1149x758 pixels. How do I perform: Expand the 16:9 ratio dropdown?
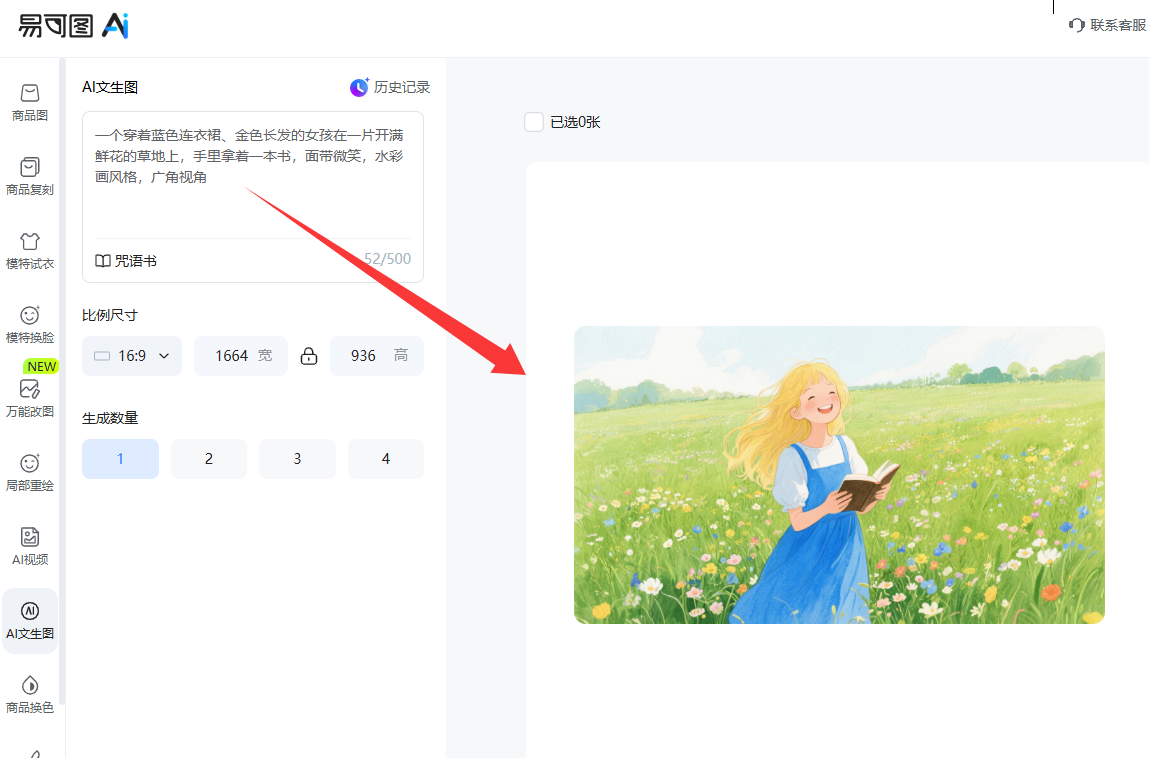pos(132,356)
